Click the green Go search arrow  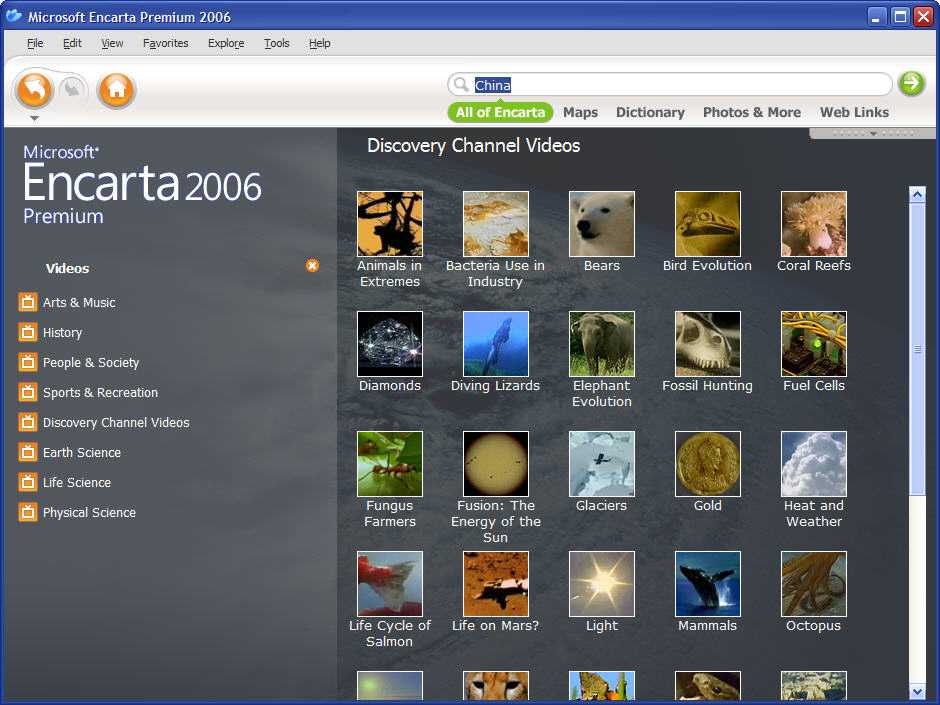coord(911,83)
